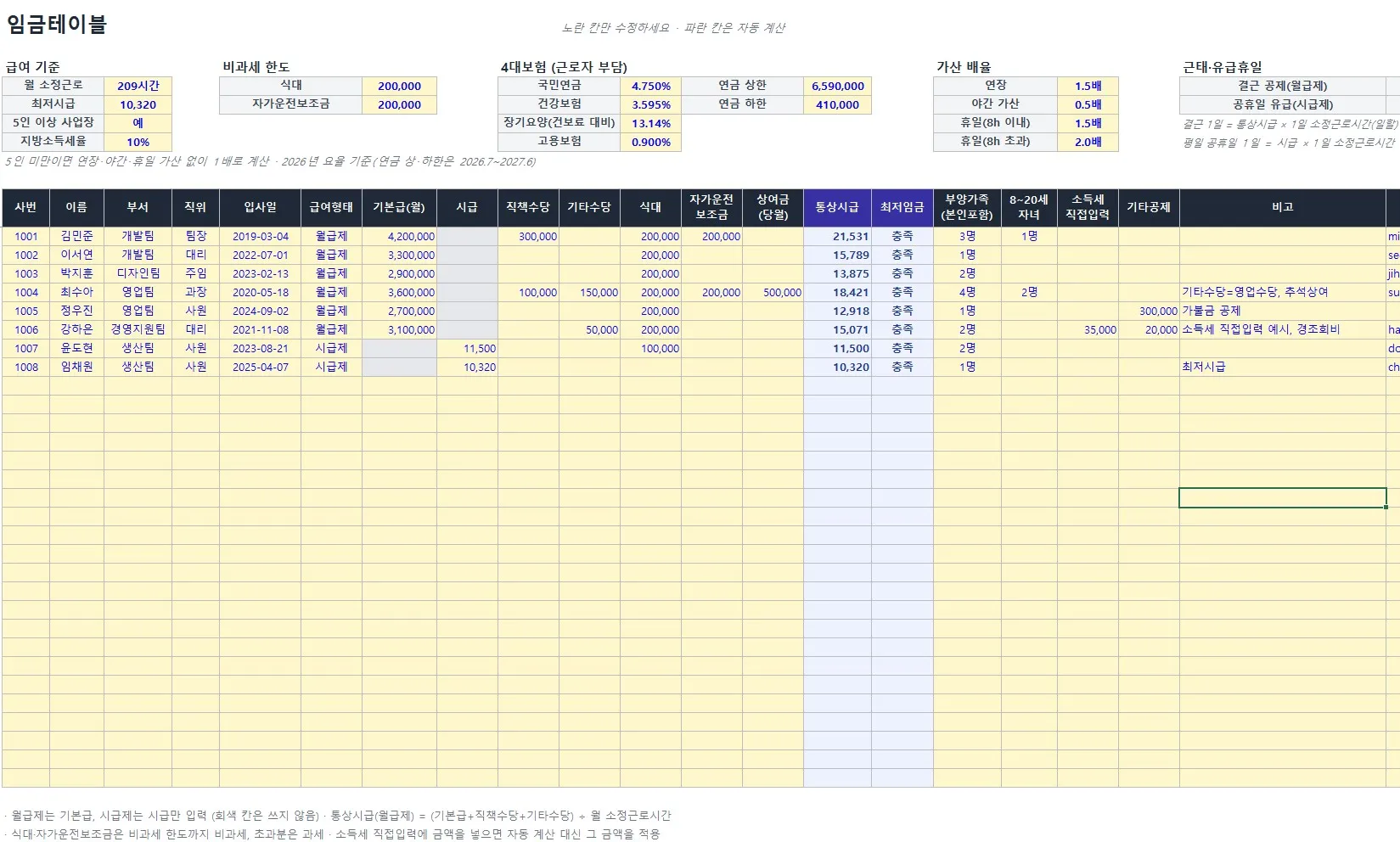Select the 고용보험 rate 0.900%
The image size is (1400, 842).
[650, 142]
